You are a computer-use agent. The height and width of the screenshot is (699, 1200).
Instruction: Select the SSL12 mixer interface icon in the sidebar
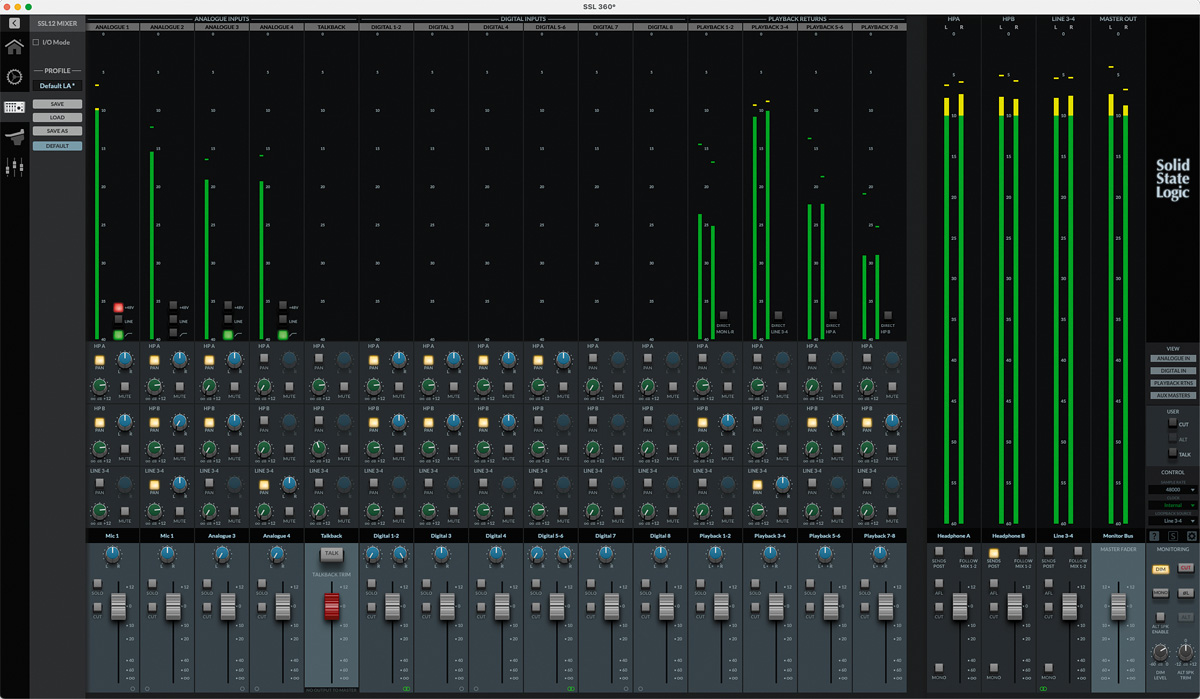[14, 107]
